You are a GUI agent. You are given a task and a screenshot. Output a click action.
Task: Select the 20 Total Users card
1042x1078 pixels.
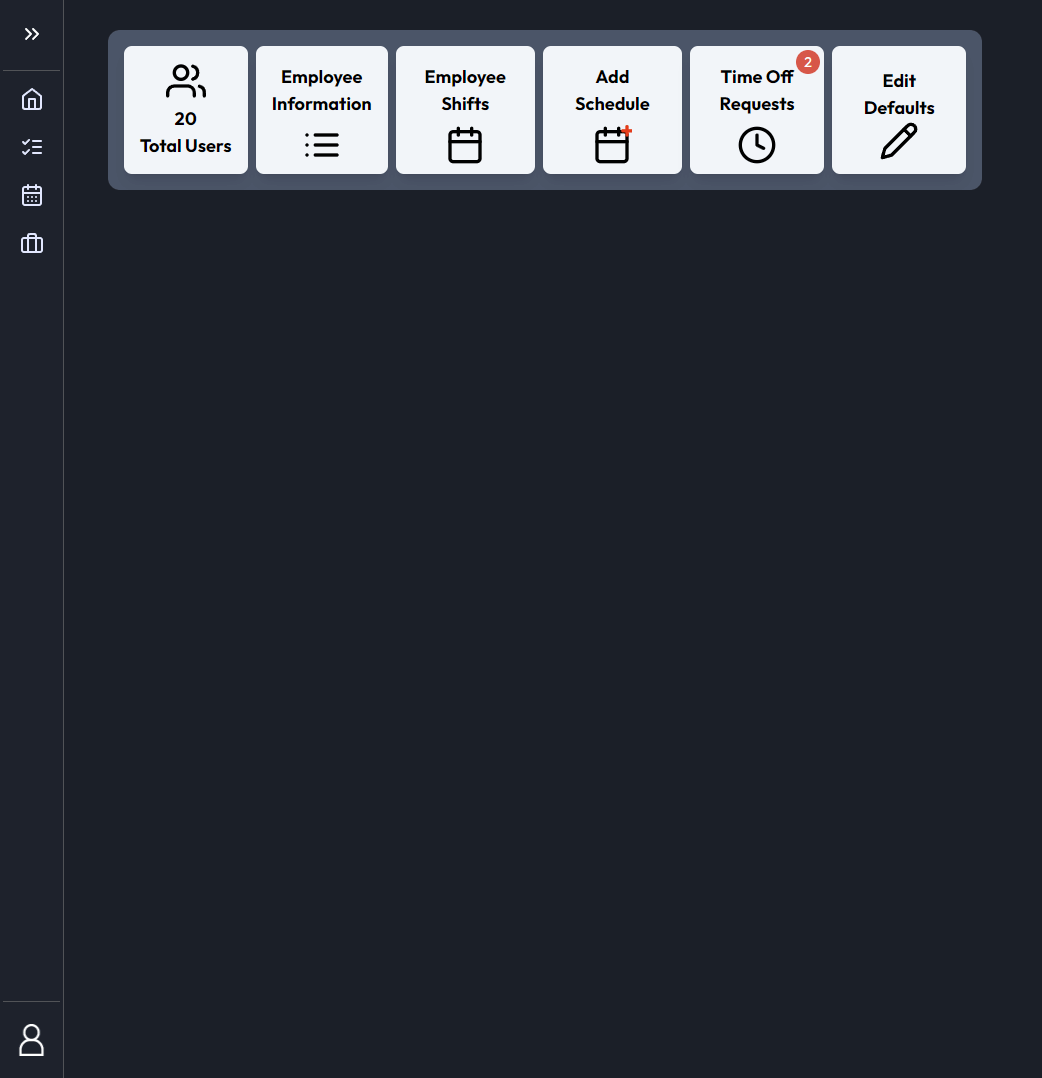click(185, 109)
